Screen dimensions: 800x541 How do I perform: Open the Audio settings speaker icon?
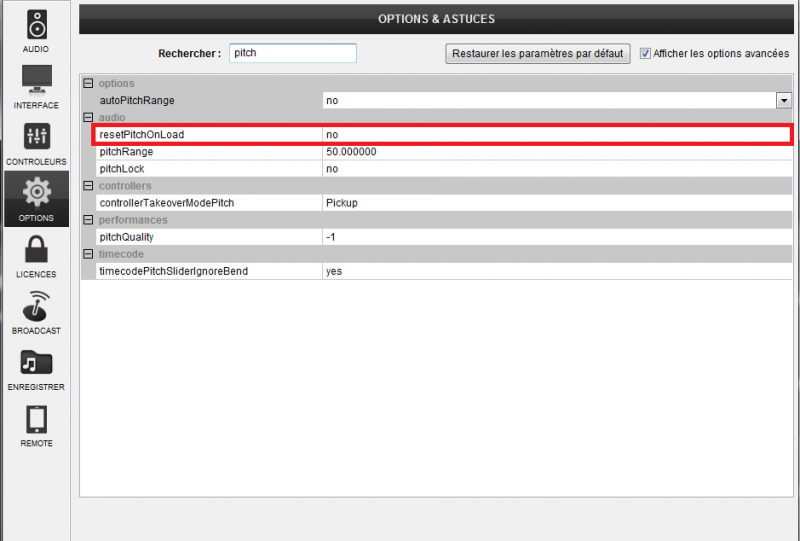click(x=37, y=24)
